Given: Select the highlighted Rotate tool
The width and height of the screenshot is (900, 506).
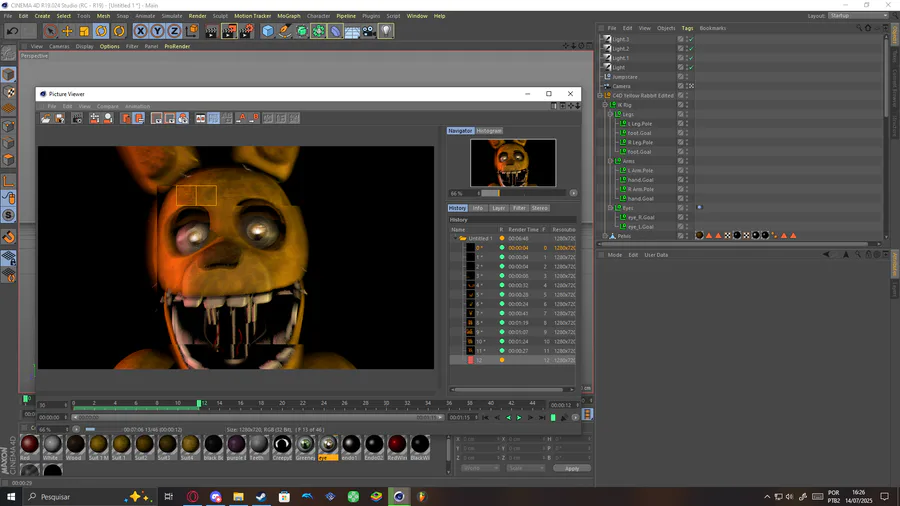Looking at the screenshot, I should pos(102,31).
